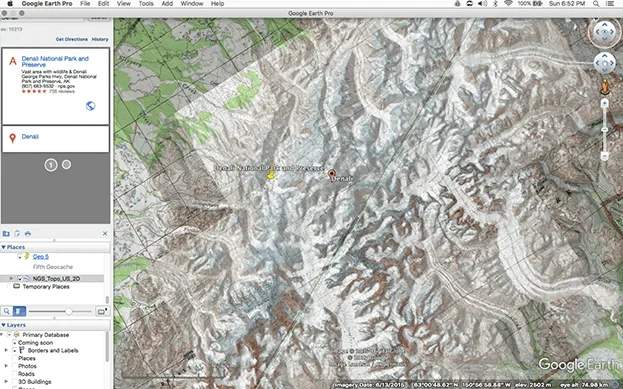Toggle the Primary Database checkbox

(9, 335)
